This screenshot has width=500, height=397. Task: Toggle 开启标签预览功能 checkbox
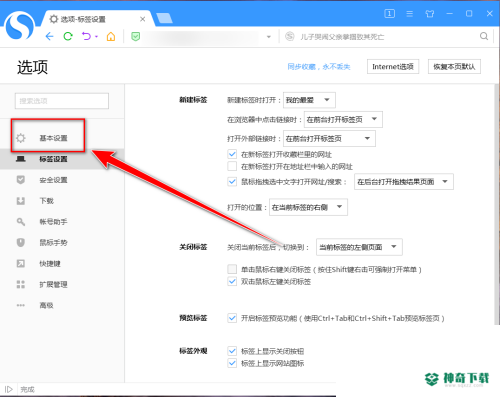[x=232, y=318]
